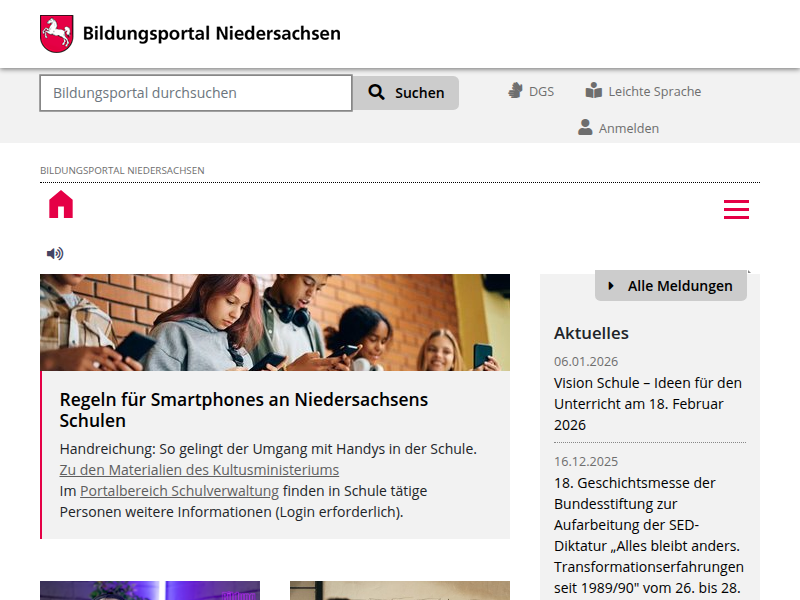Click the Niedersachsen coat of arms logo
This screenshot has height=600, width=800.
(57, 30)
